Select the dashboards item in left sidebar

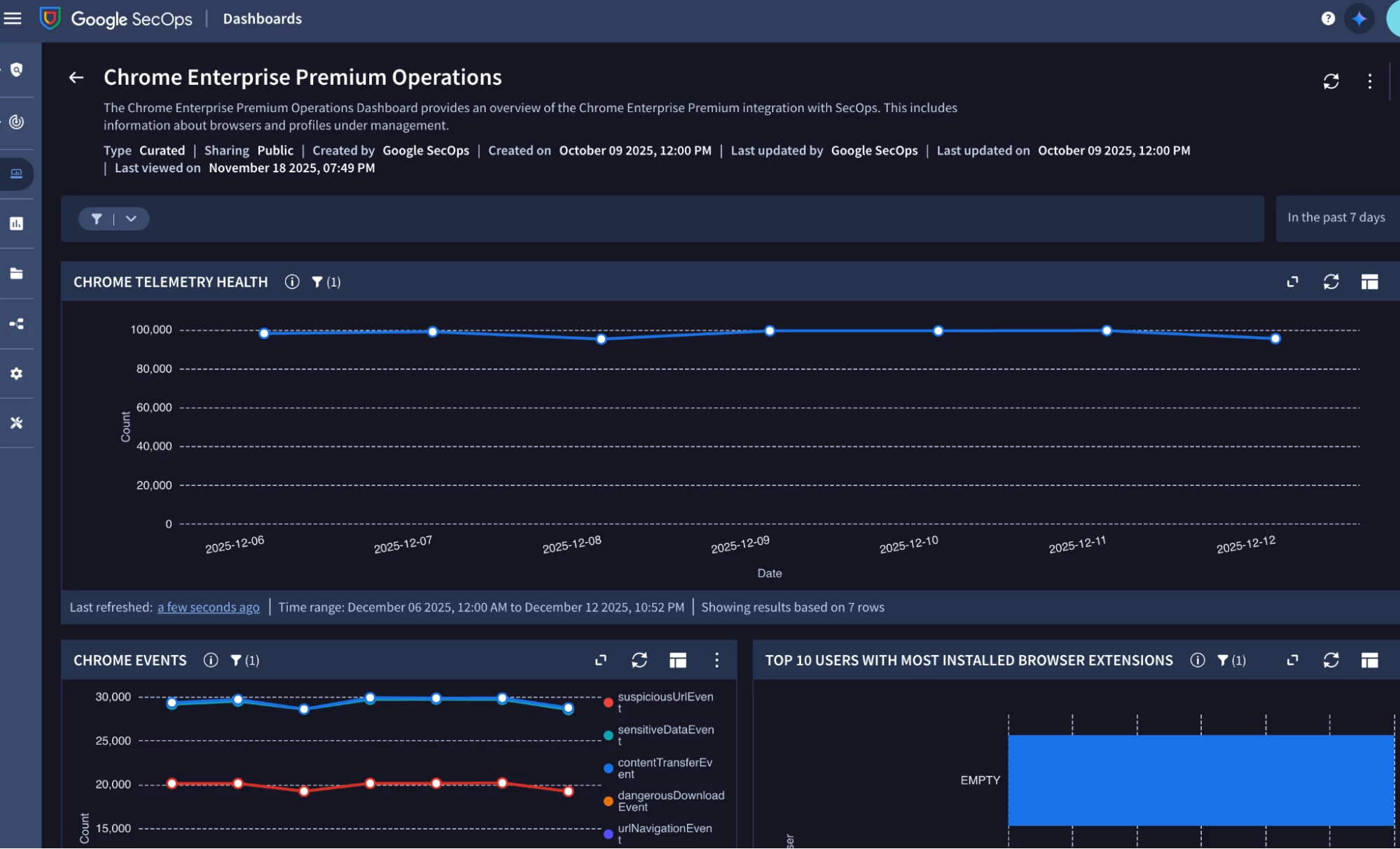(17, 173)
